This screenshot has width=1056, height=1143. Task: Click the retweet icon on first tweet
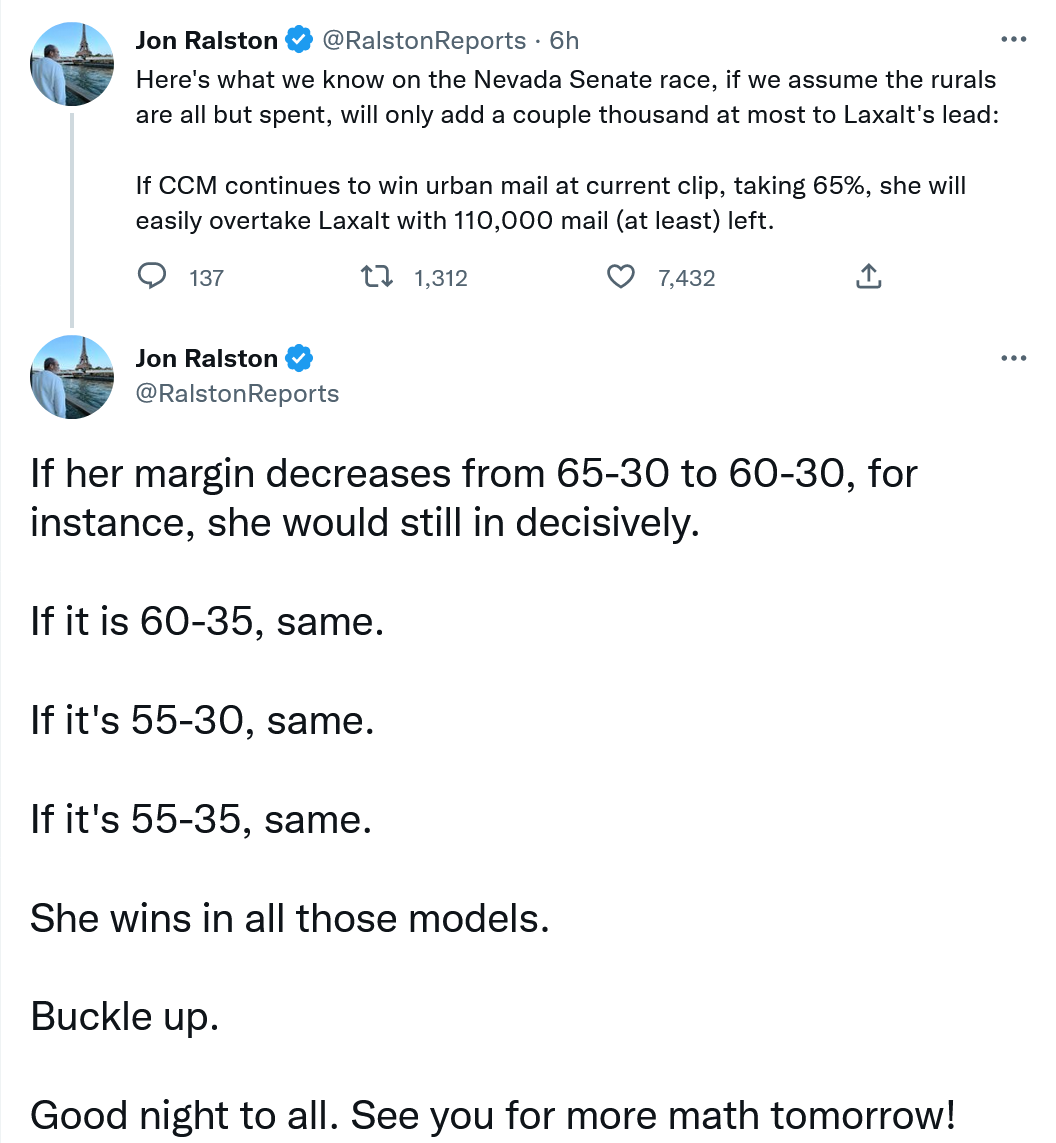377,277
